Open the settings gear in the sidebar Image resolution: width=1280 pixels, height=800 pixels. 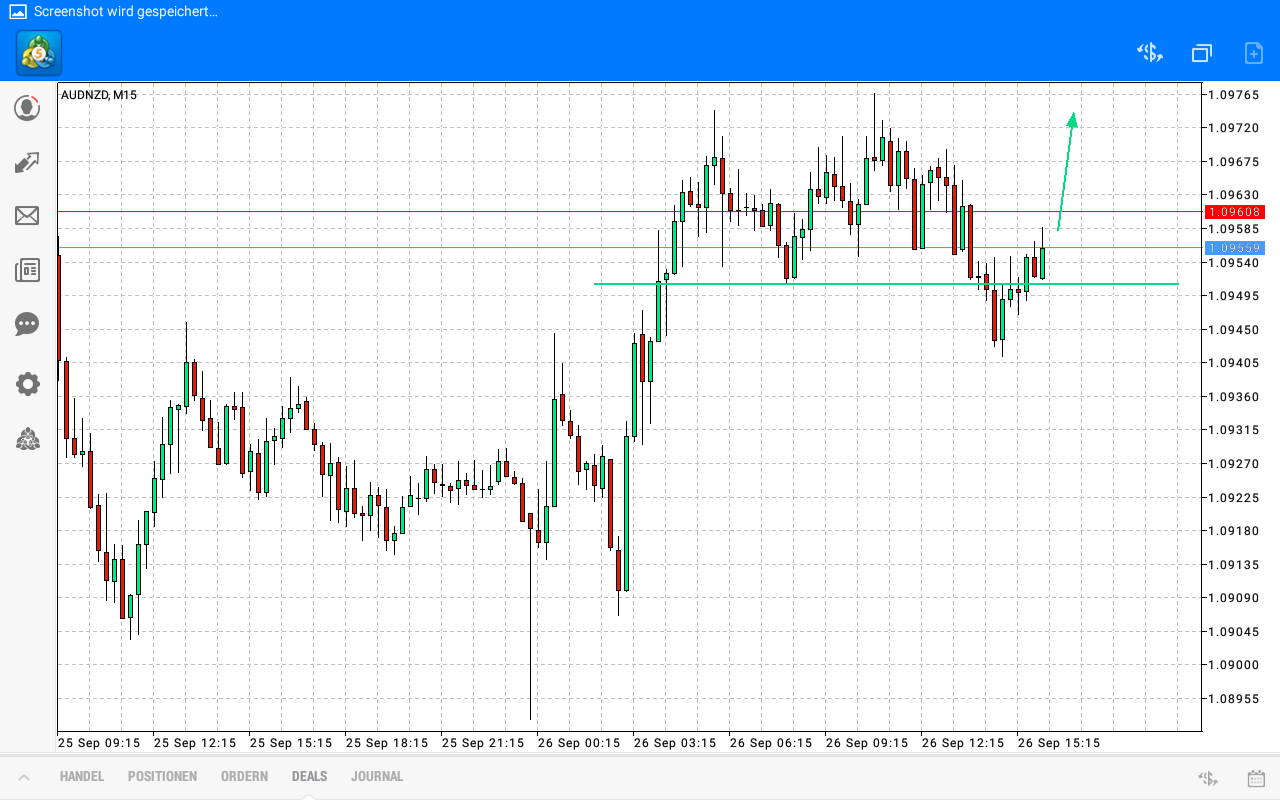pos(27,383)
